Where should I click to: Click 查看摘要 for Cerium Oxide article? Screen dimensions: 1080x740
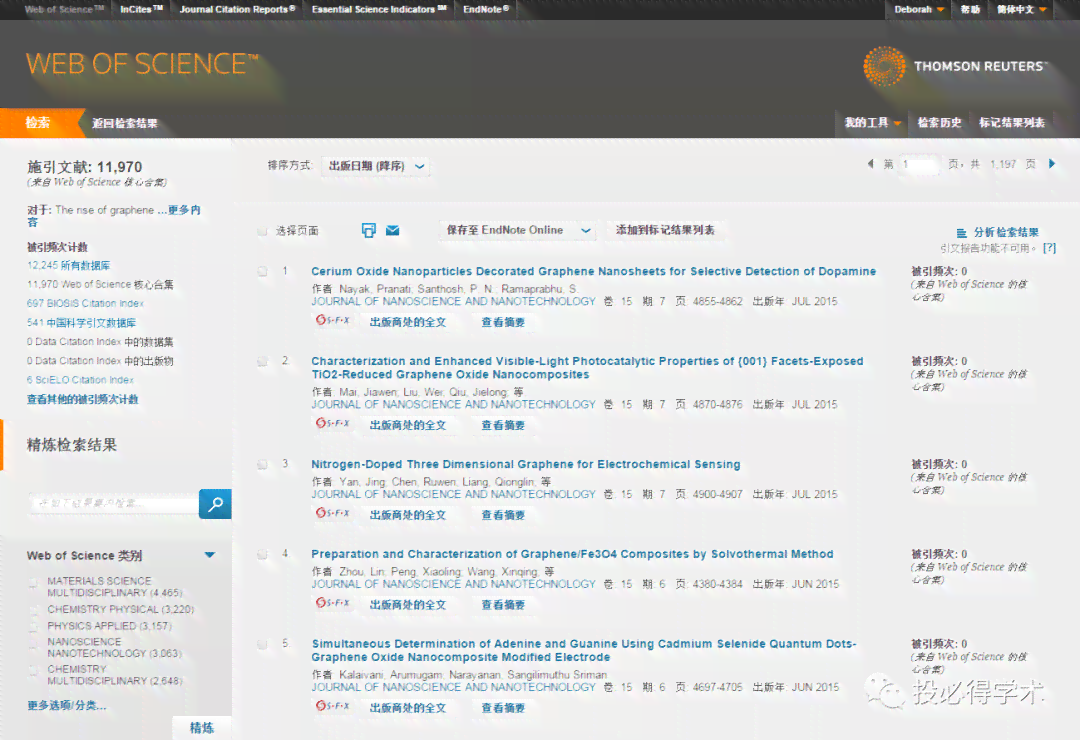coord(503,322)
